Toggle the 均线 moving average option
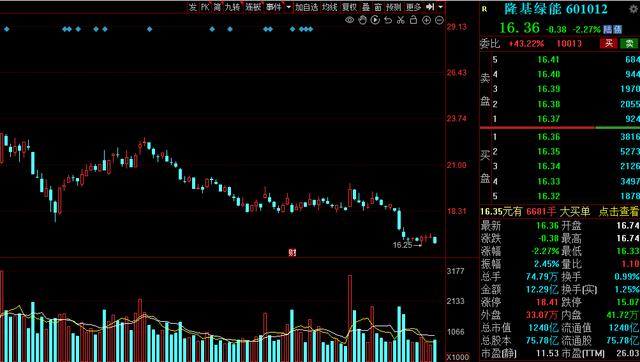640x362 pixels. tap(329, 7)
